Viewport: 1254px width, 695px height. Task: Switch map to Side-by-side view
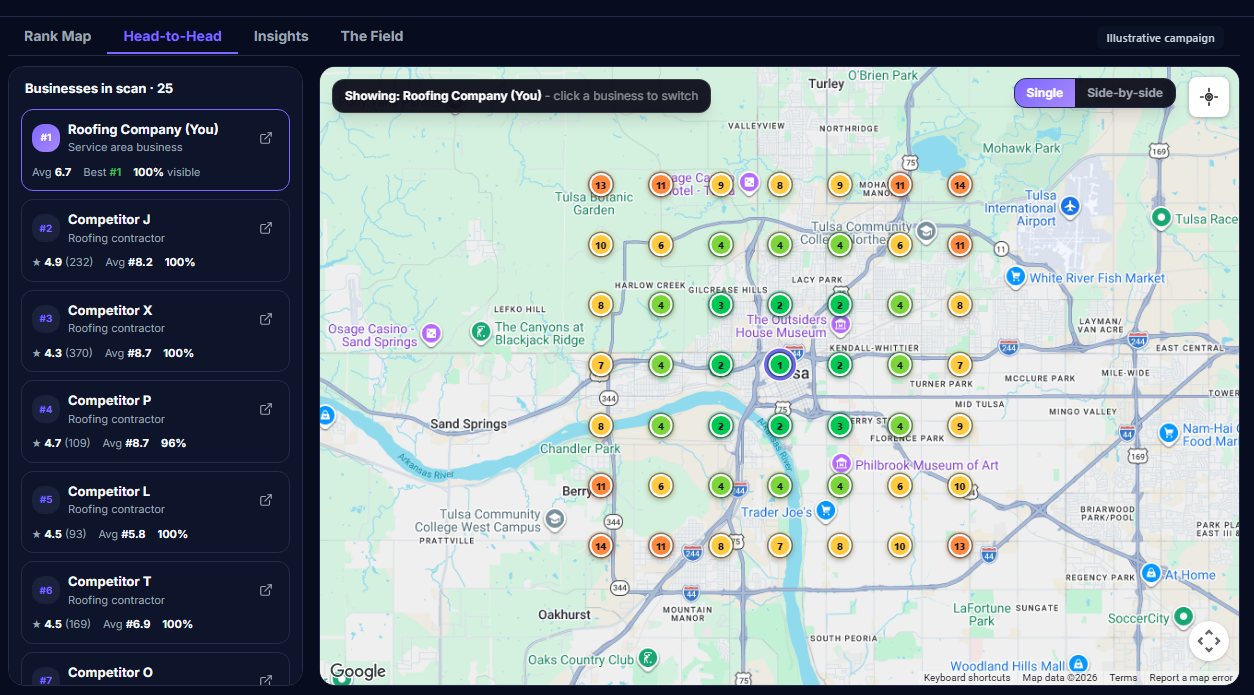click(x=1125, y=93)
